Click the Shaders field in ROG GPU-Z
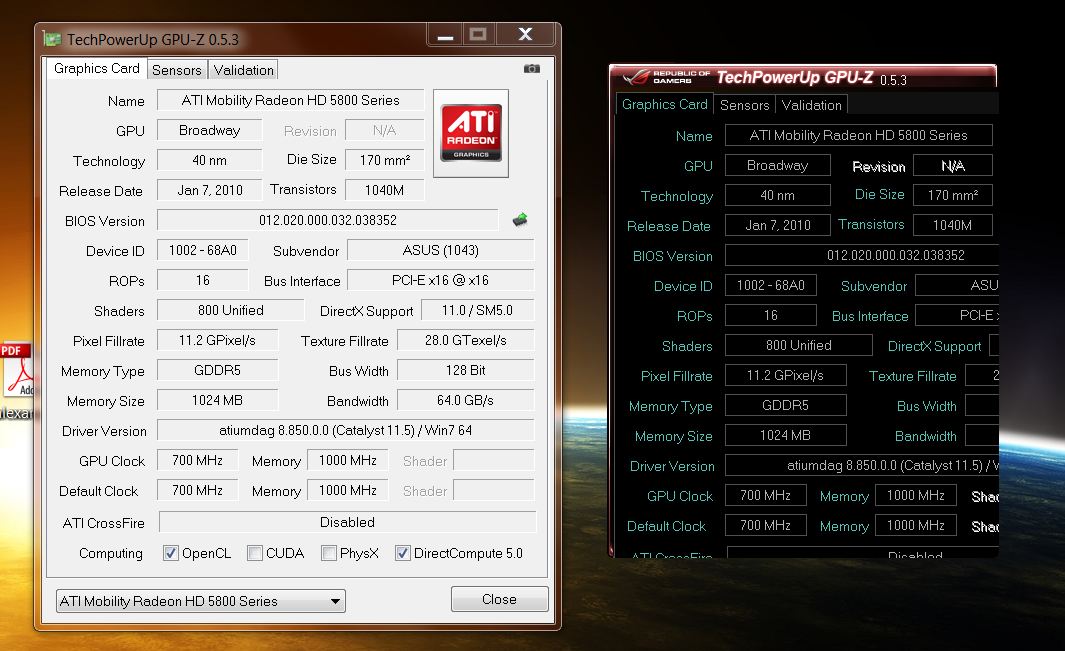The width and height of the screenshot is (1065, 651). pyautogui.click(x=799, y=345)
